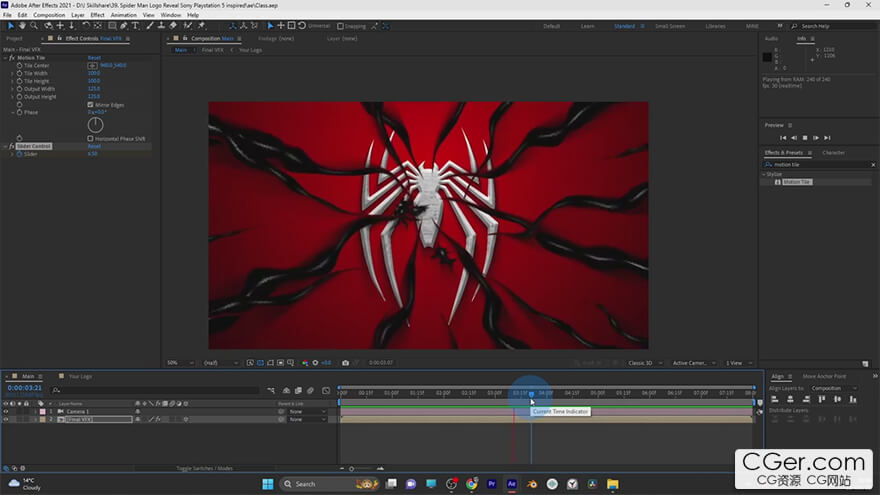Select the Brush tool
The image size is (880, 495).
pos(150,26)
